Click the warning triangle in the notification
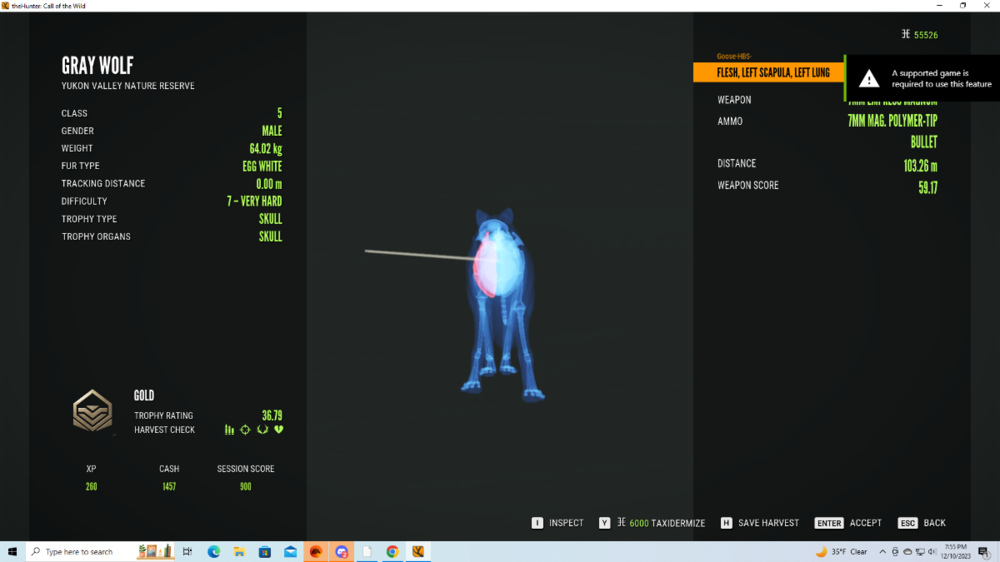 point(869,79)
